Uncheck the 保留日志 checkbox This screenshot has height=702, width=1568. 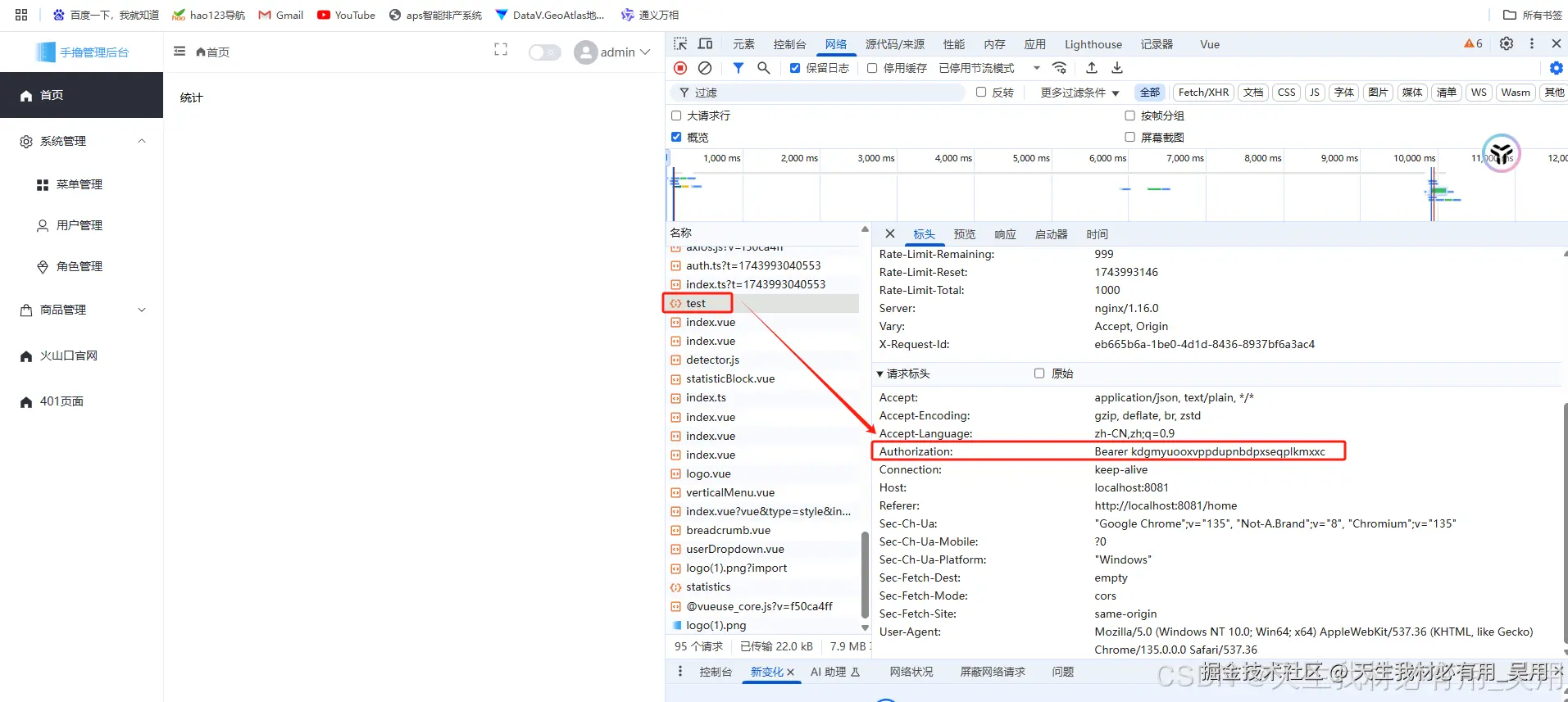(x=795, y=68)
